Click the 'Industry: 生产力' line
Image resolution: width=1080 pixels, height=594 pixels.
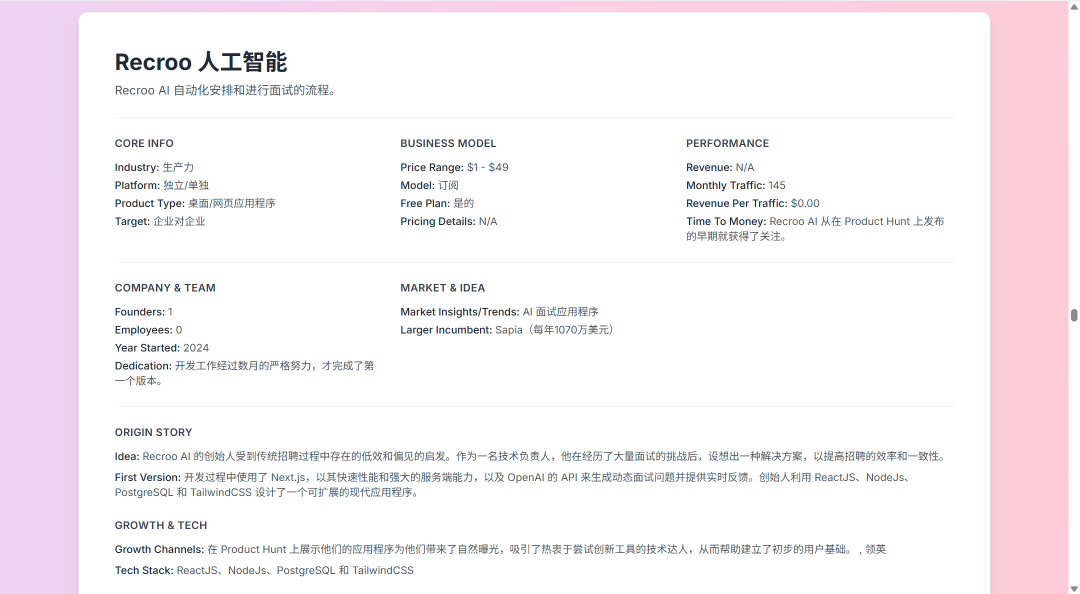154,167
